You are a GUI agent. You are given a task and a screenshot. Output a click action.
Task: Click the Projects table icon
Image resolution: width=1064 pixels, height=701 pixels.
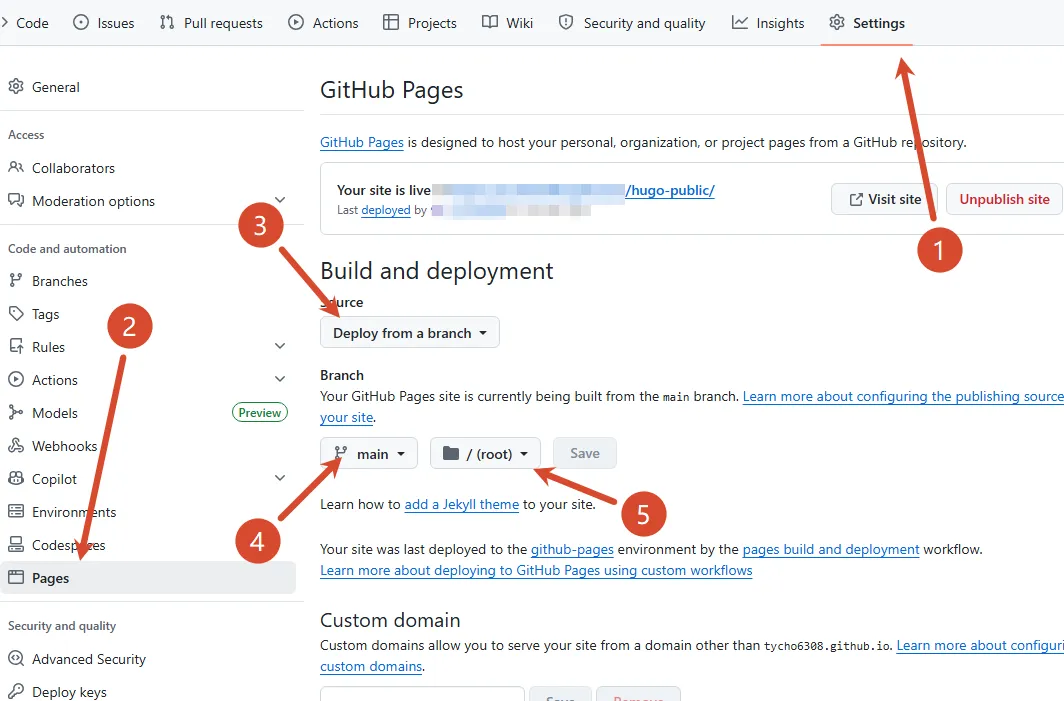pos(391,22)
